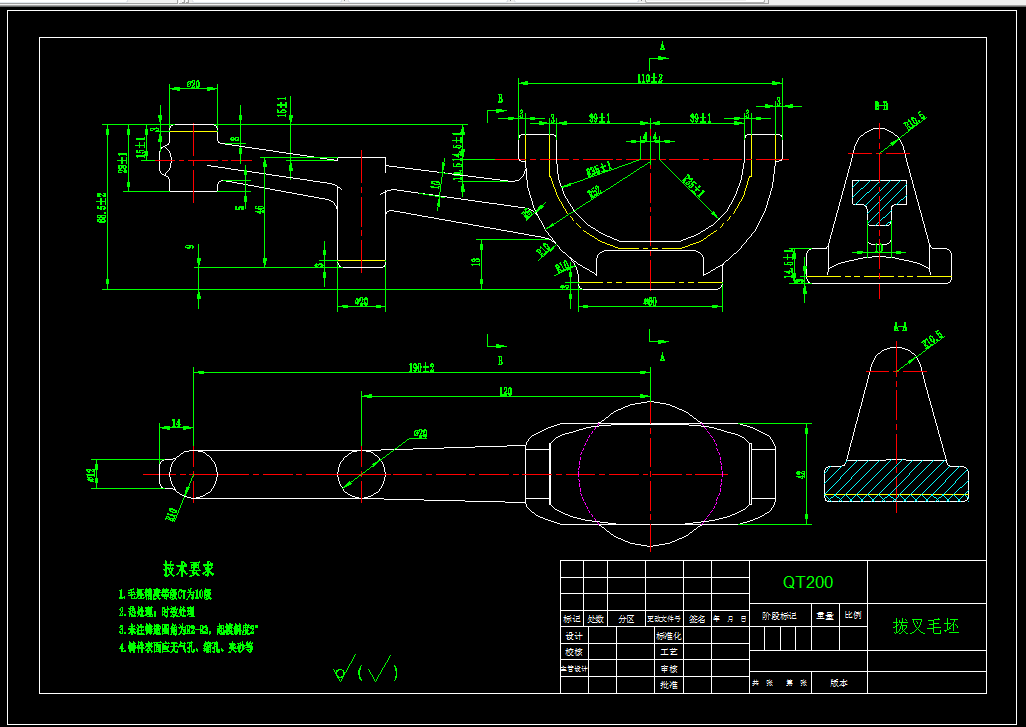Click the 42 width dimension in plan view
Screen dimensions: 1026x727
pos(800,475)
